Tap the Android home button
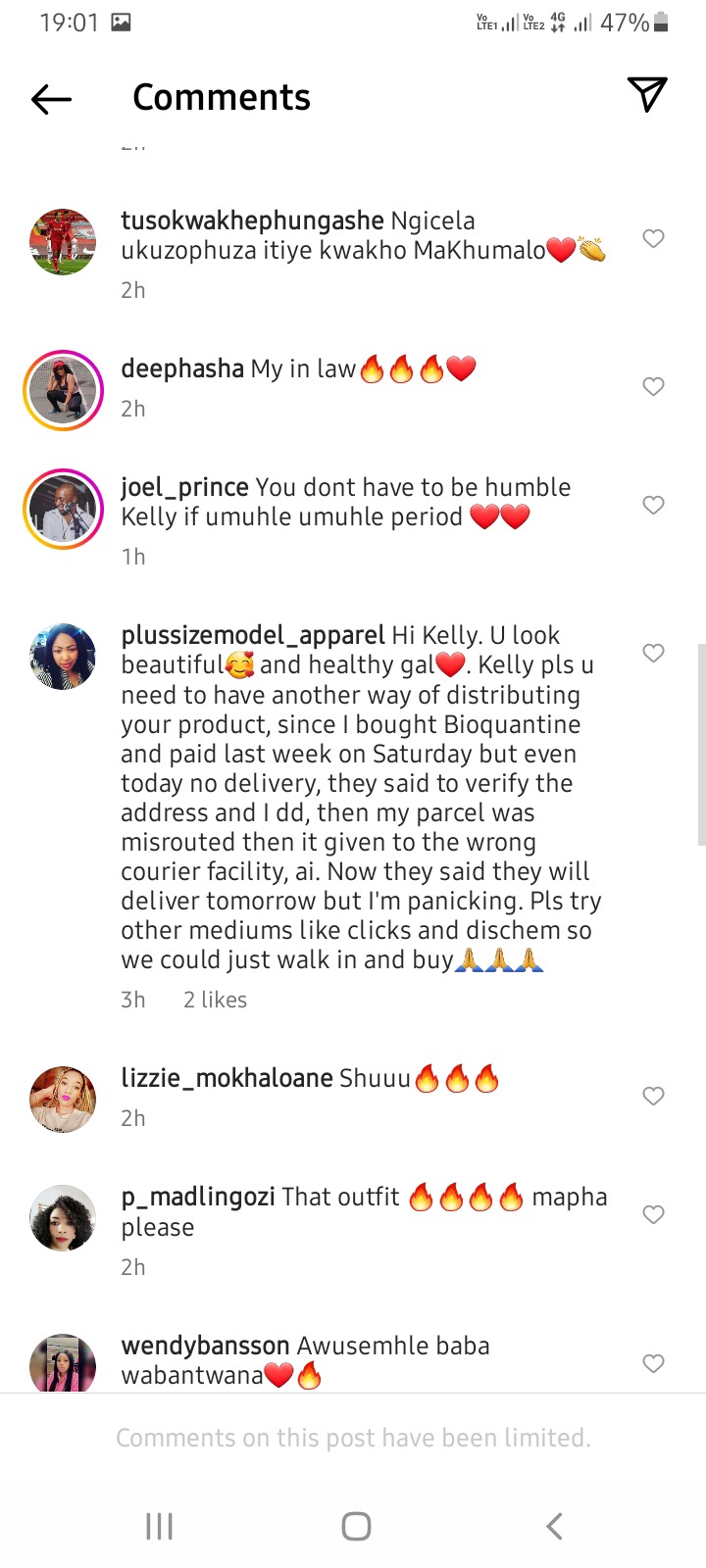706x1568 pixels. click(356, 1526)
